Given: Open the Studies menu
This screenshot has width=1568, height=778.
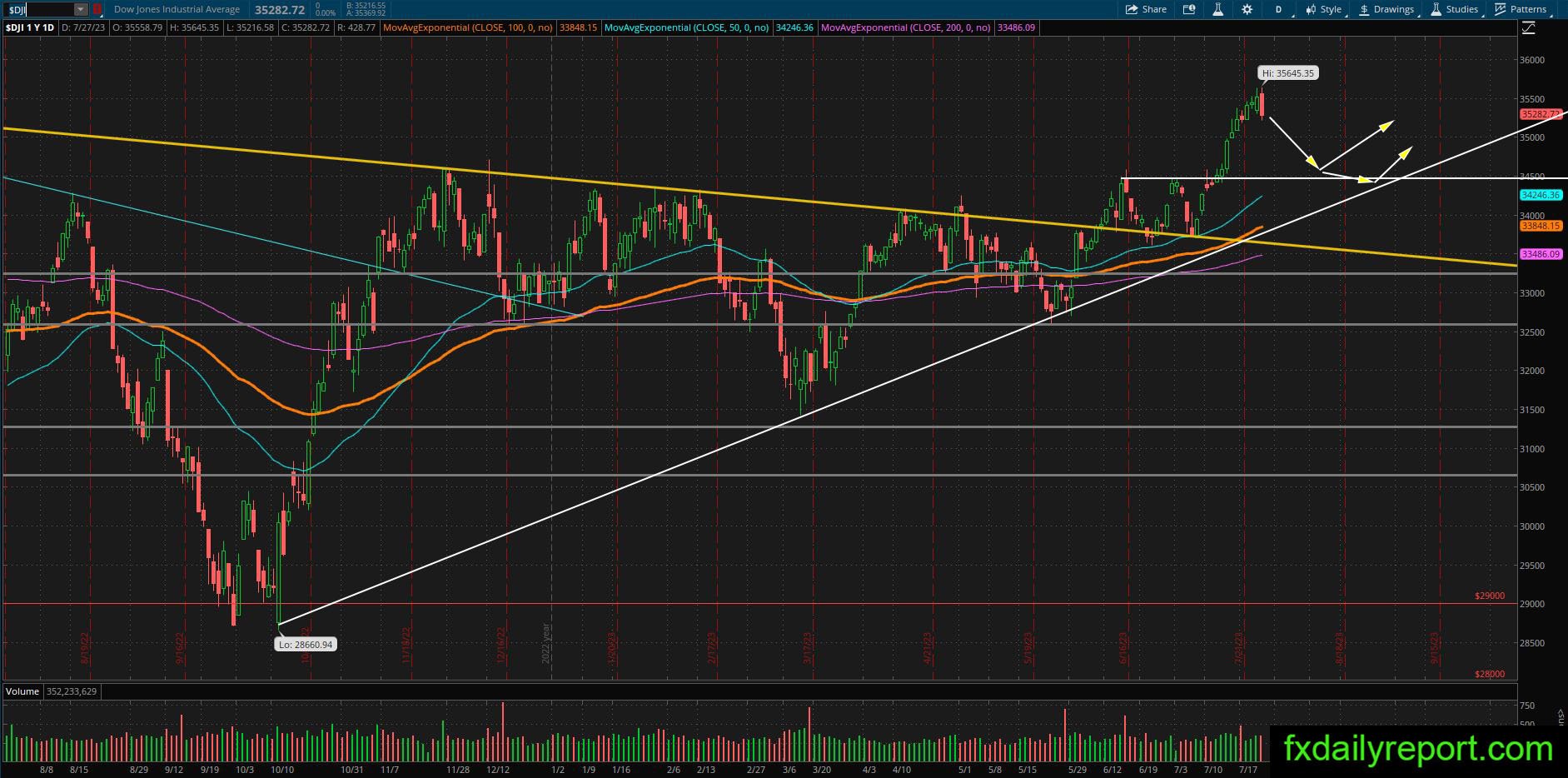Looking at the screenshot, I should [x=1454, y=9].
